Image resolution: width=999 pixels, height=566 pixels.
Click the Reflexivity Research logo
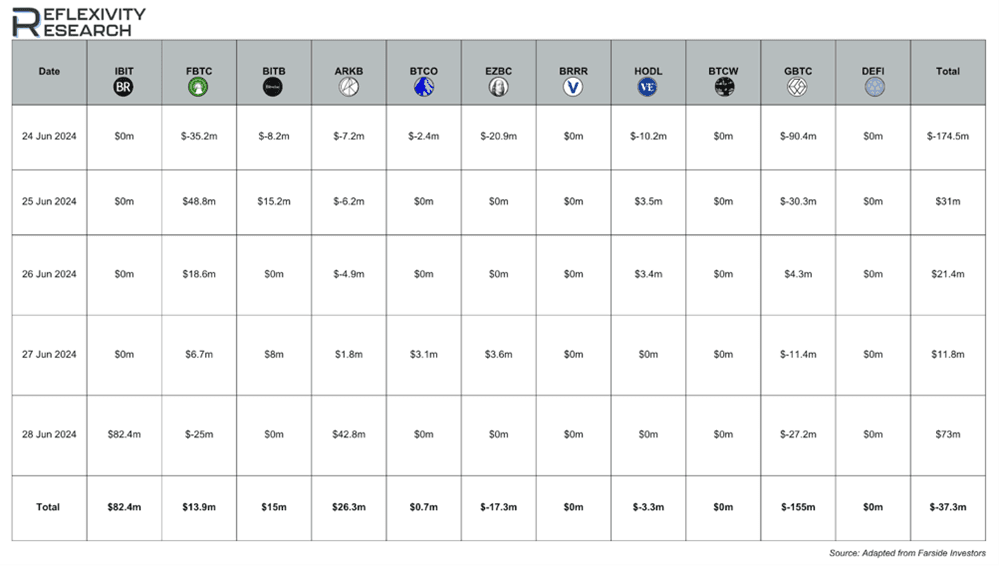79,22
